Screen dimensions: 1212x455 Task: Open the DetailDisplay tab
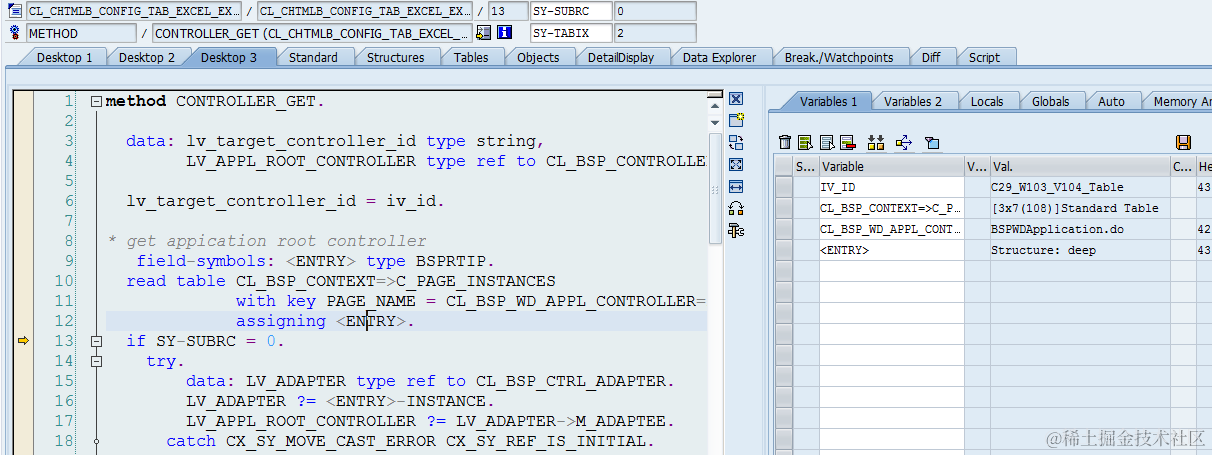(x=621, y=57)
